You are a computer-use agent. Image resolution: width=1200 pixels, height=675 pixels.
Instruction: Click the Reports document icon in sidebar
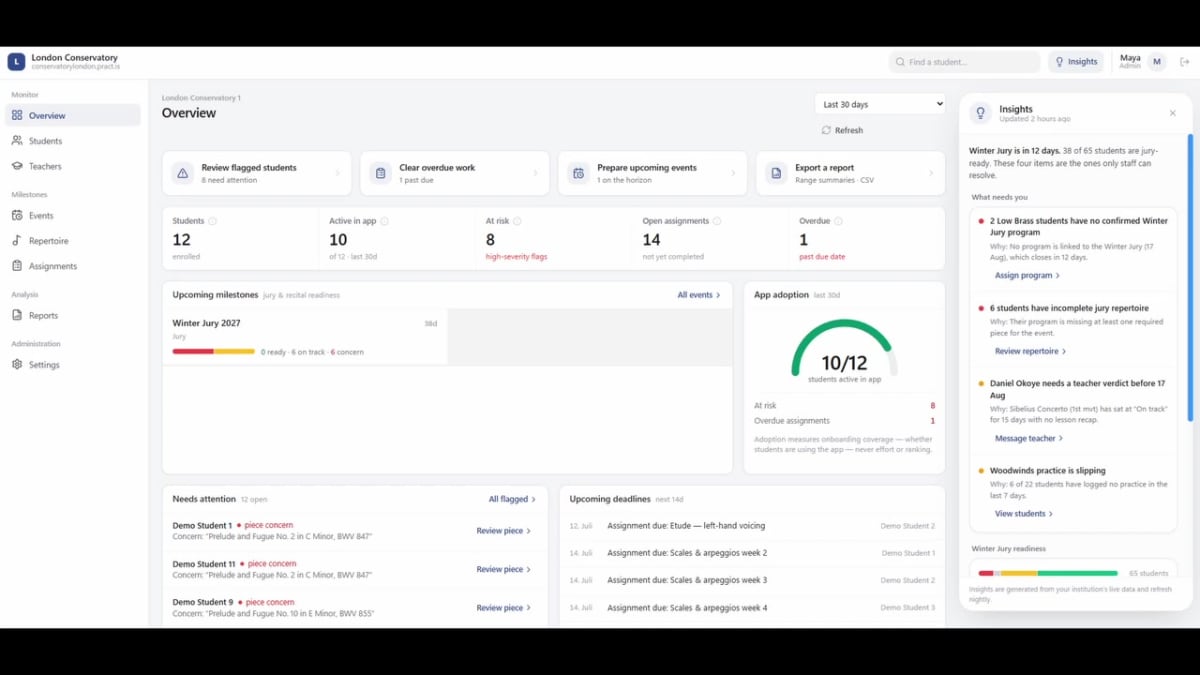tap(17, 315)
